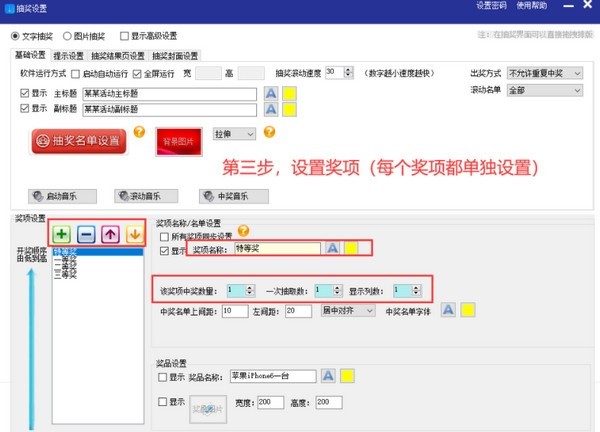Select the 图片抽奖 radio button
The width and height of the screenshot is (600, 432).
tap(67, 36)
